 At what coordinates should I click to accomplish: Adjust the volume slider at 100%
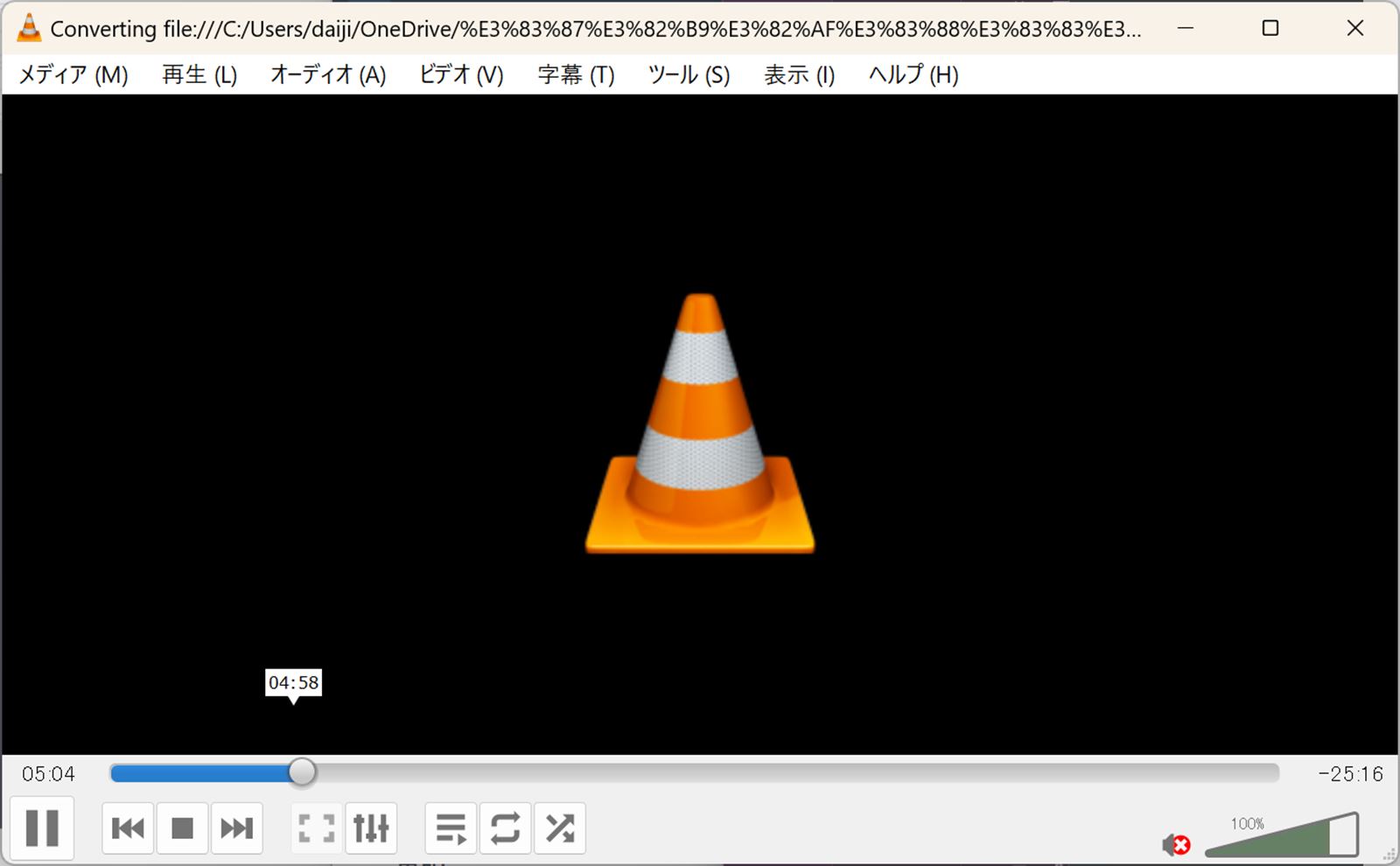(1282, 835)
